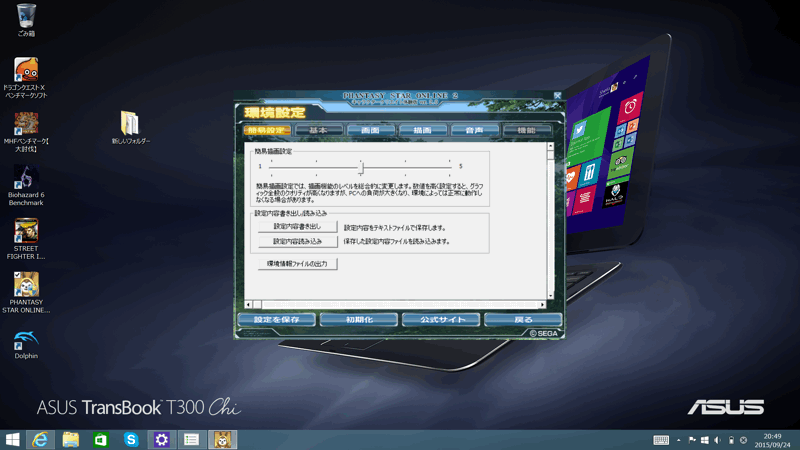
Task: Select the Dolphin emulator desktop icon
Action: (26, 339)
